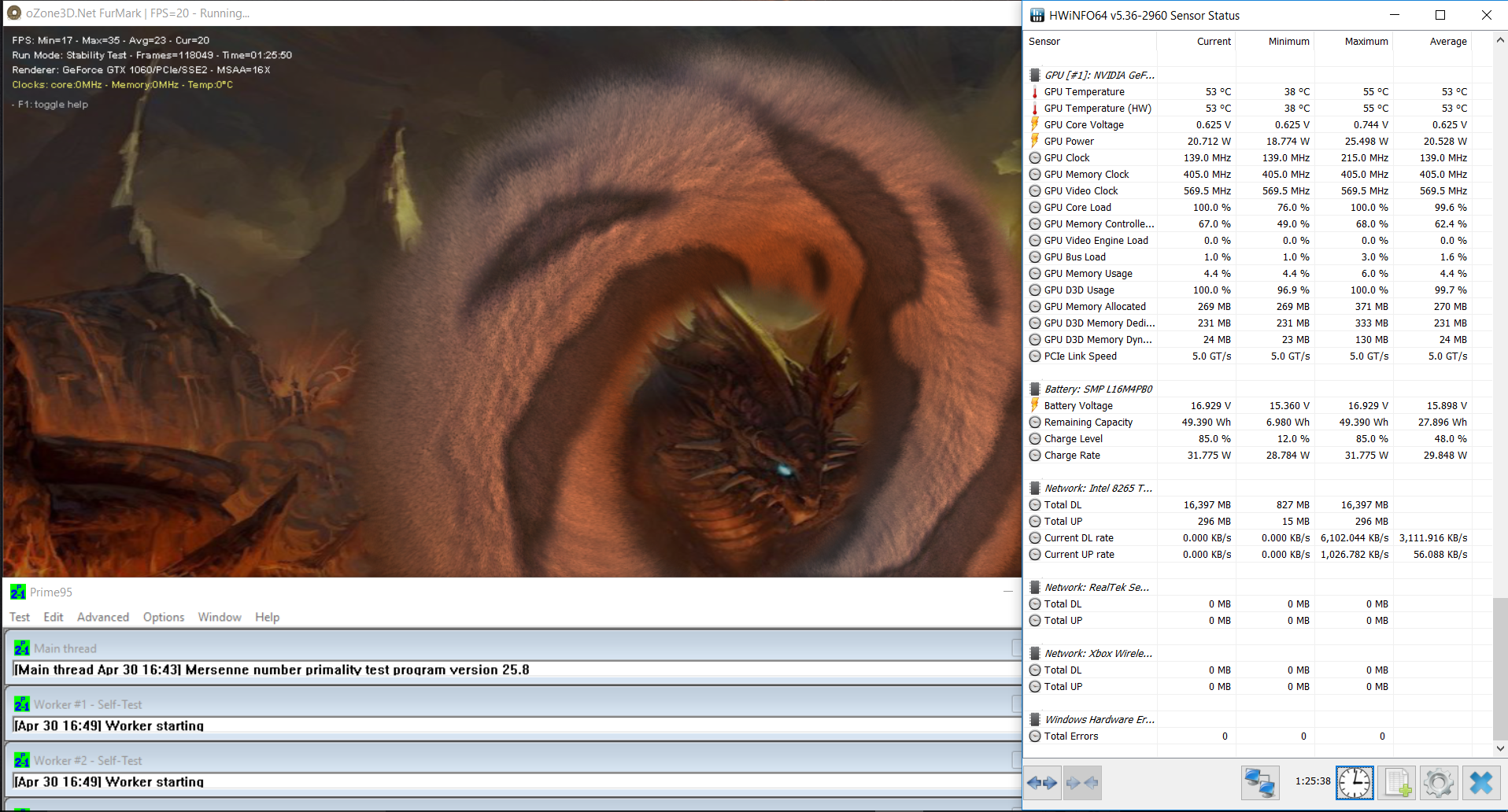
Task: Click the 'F1: toggle help' text in FurMark
Action: click(x=53, y=105)
